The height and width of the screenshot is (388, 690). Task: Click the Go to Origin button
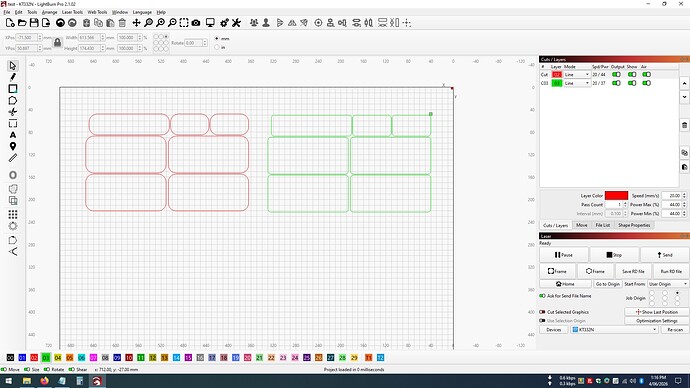pos(607,284)
